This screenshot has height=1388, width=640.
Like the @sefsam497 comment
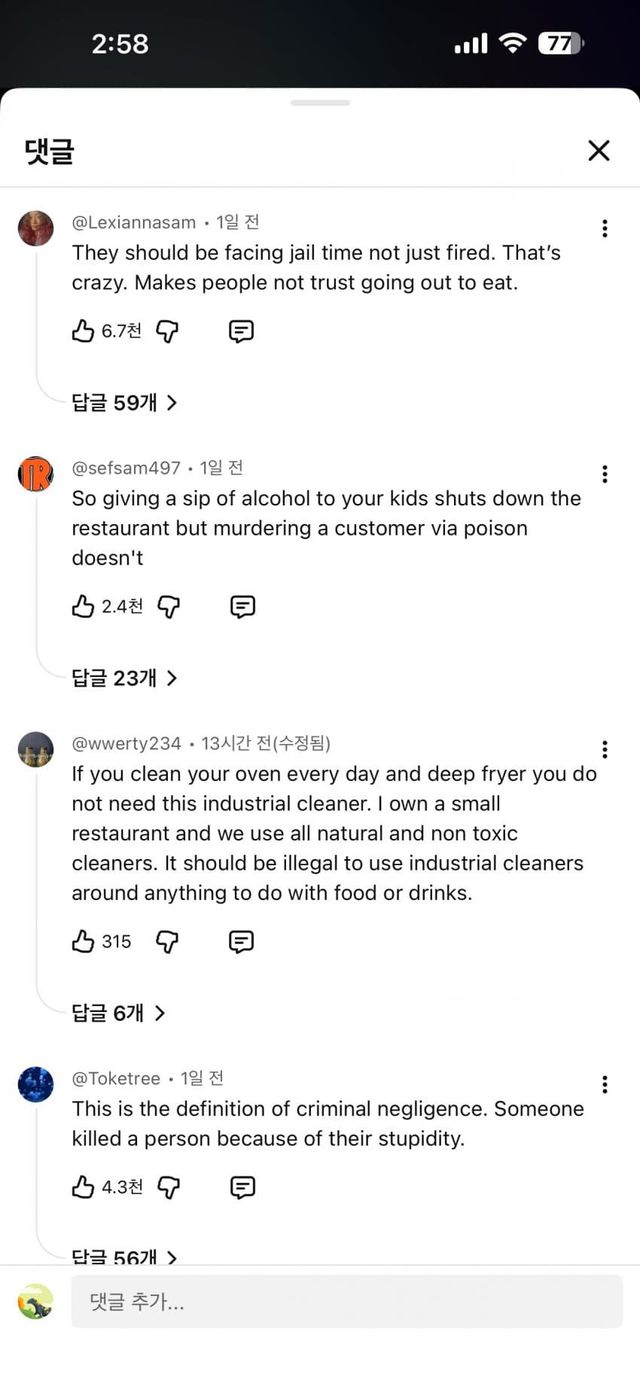[83, 607]
